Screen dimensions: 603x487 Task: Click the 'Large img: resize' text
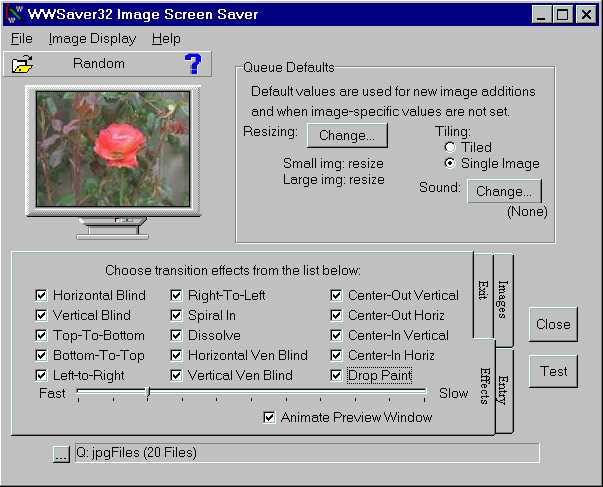tap(334, 180)
